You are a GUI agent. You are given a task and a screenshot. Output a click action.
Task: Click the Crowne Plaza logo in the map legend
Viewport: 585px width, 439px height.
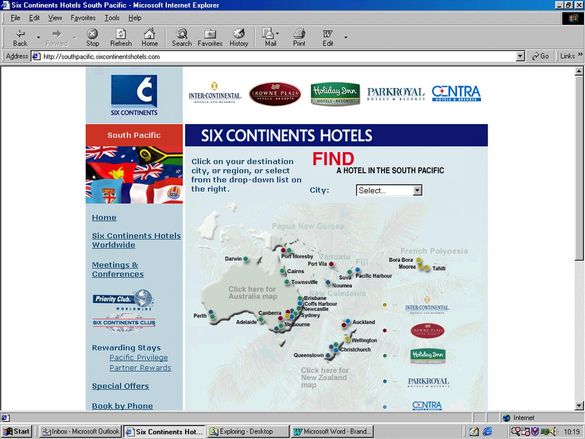coord(428,330)
